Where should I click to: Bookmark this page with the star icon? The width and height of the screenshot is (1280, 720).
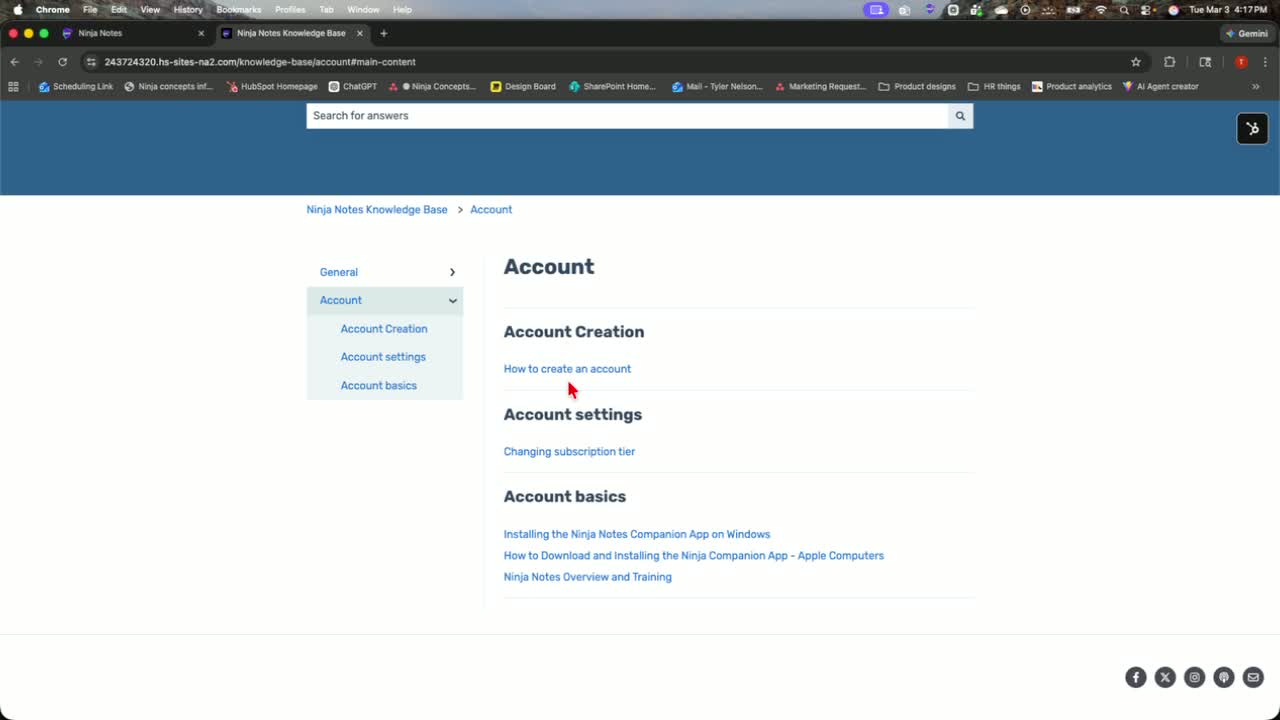coord(1136,62)
